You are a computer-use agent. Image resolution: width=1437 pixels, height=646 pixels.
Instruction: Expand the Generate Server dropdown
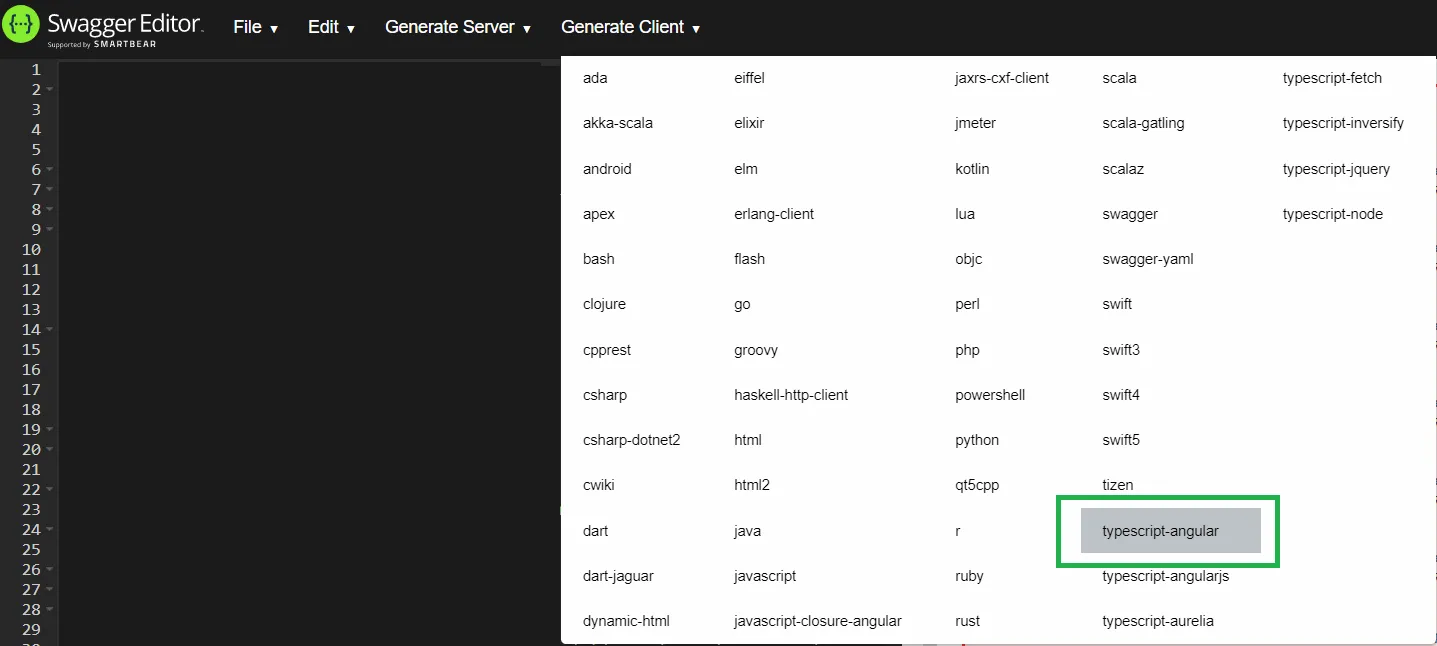point(457,27)
